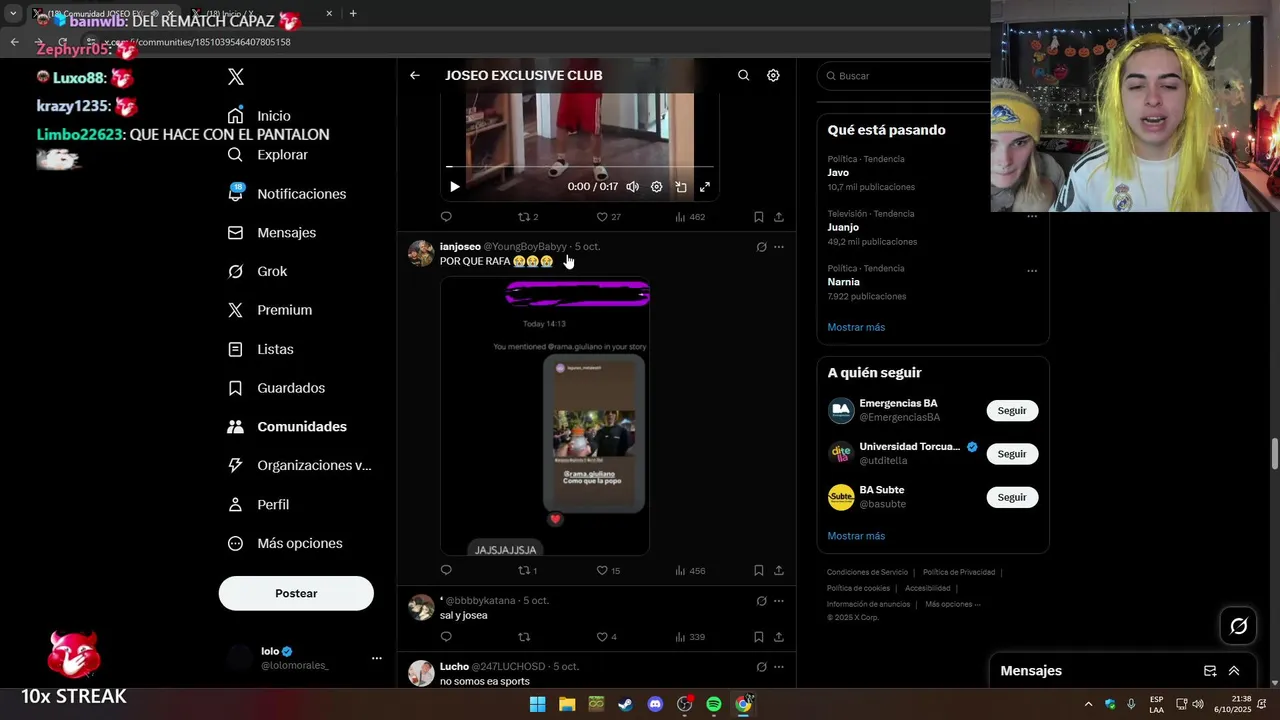Click the Postear button

(296, 594)
